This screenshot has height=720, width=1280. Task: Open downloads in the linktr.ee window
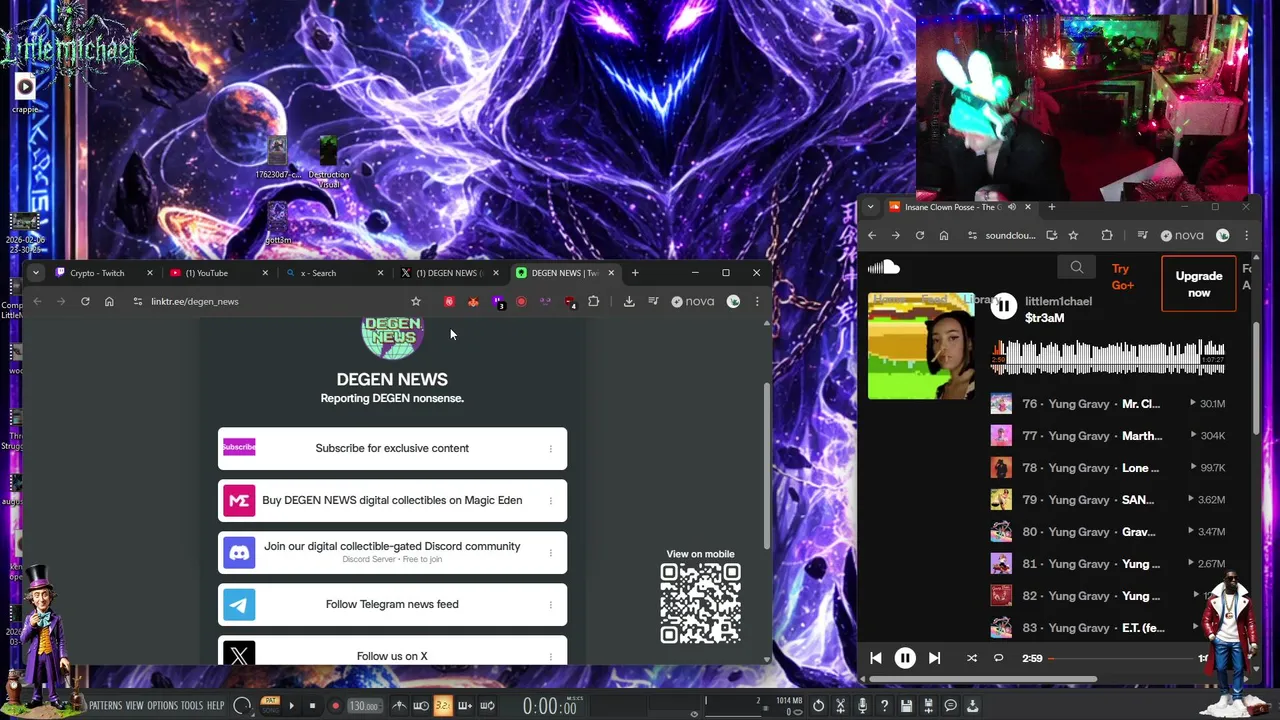click(629, 301)
